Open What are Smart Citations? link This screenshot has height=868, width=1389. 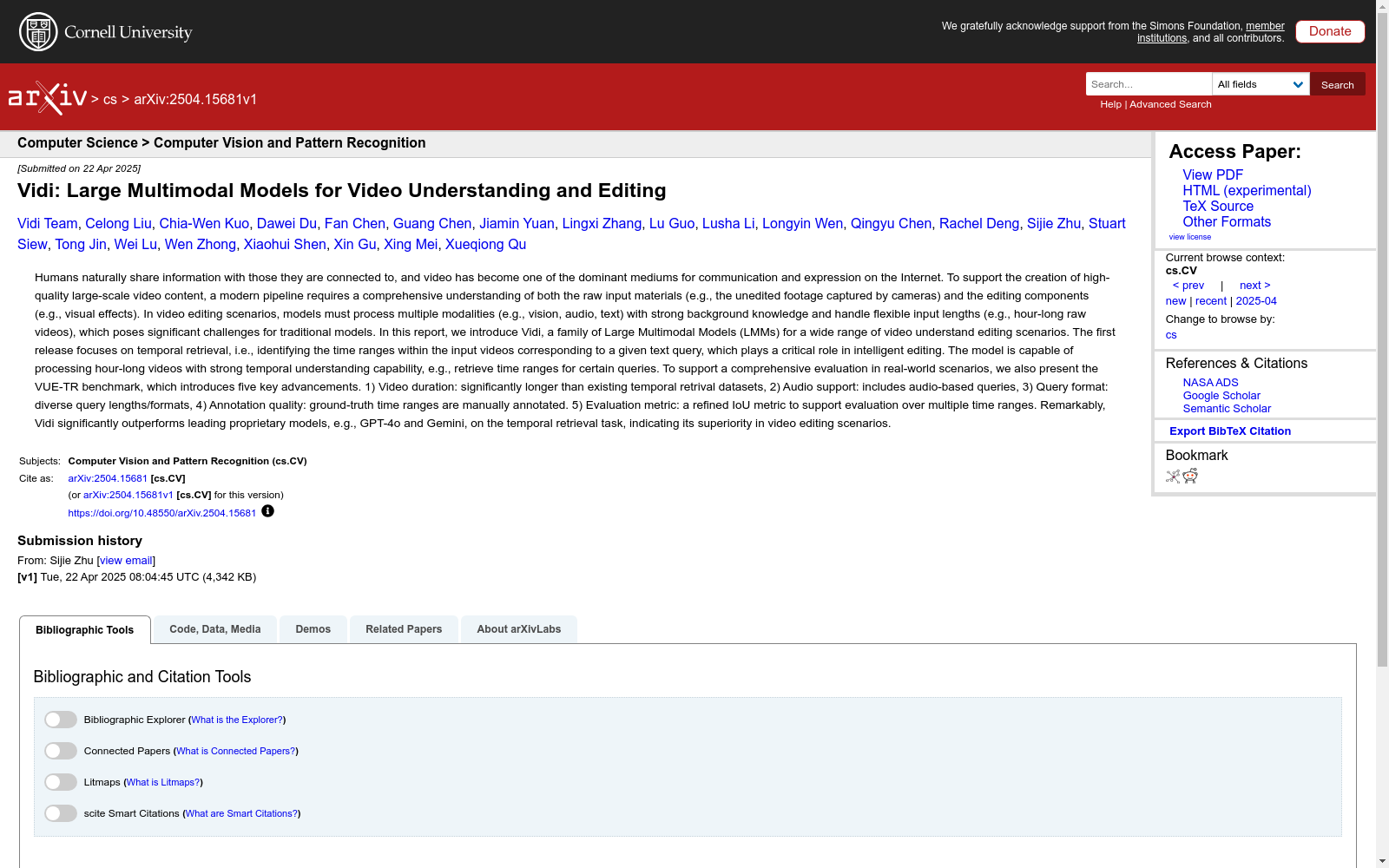[x=241, y=813]
